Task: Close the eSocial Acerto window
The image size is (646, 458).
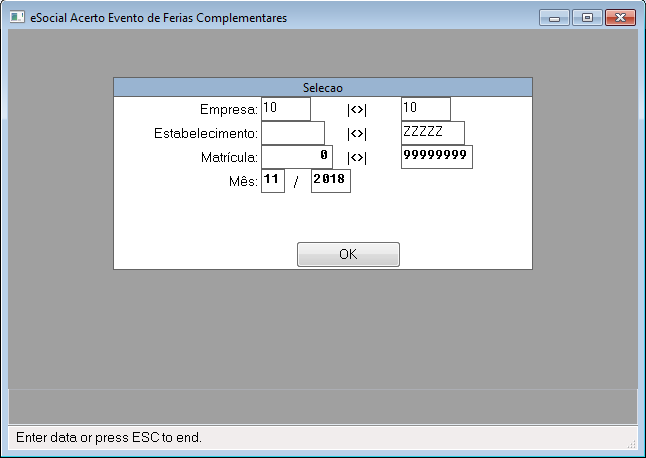Action: click(x=620, y=18)
